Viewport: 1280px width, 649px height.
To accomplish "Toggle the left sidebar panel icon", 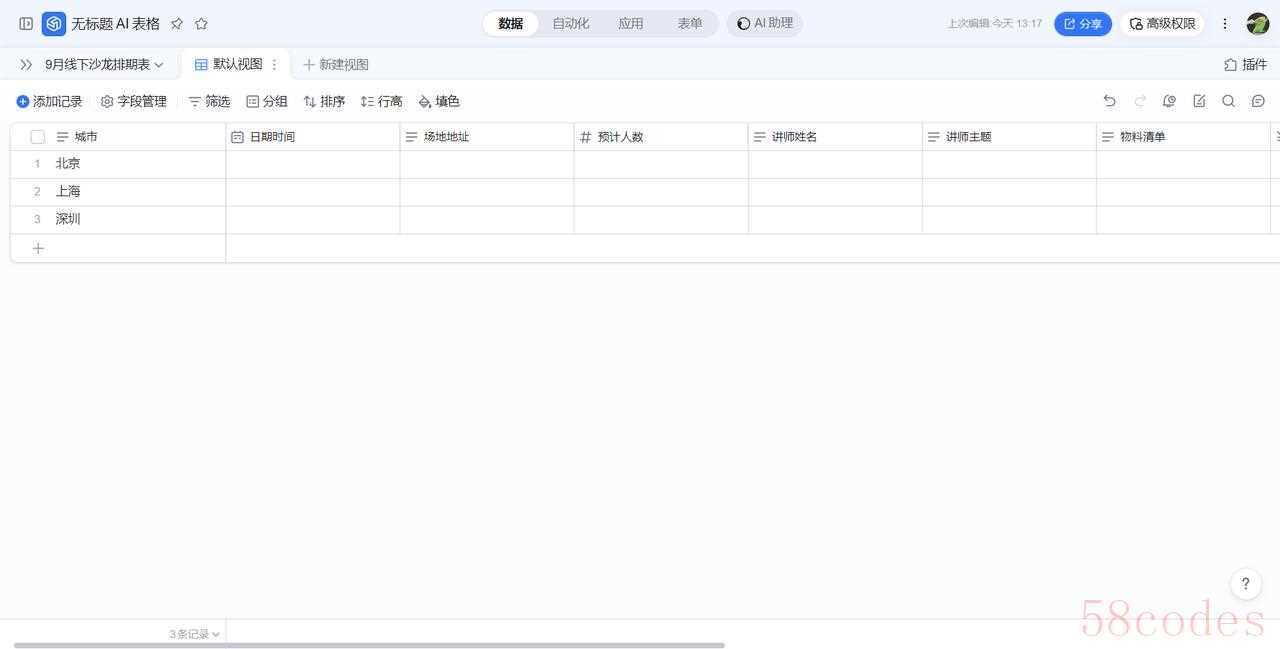I will pos(26,24).
